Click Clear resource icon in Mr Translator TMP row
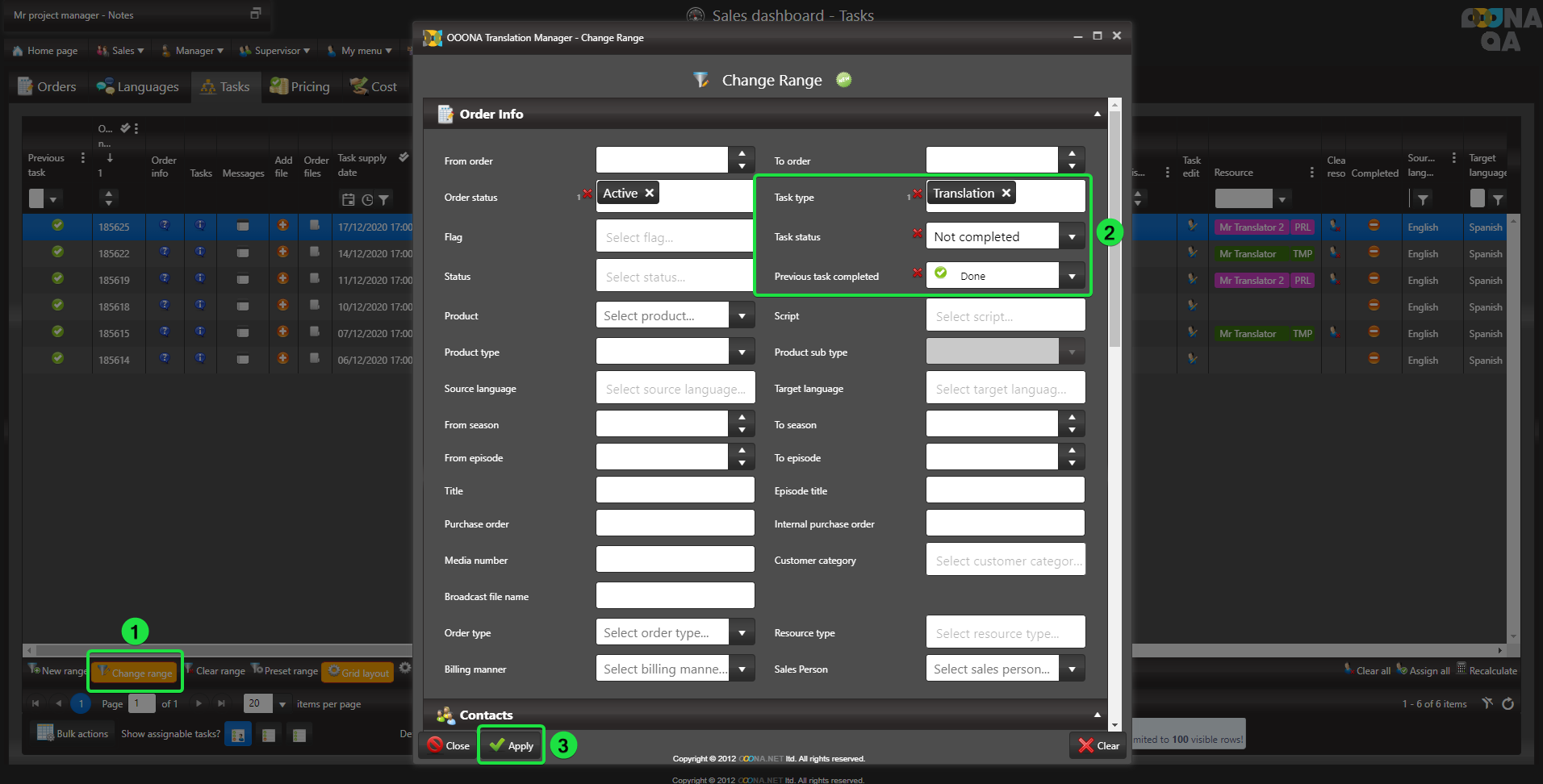1543x784 pixels. coord(1335,253)
